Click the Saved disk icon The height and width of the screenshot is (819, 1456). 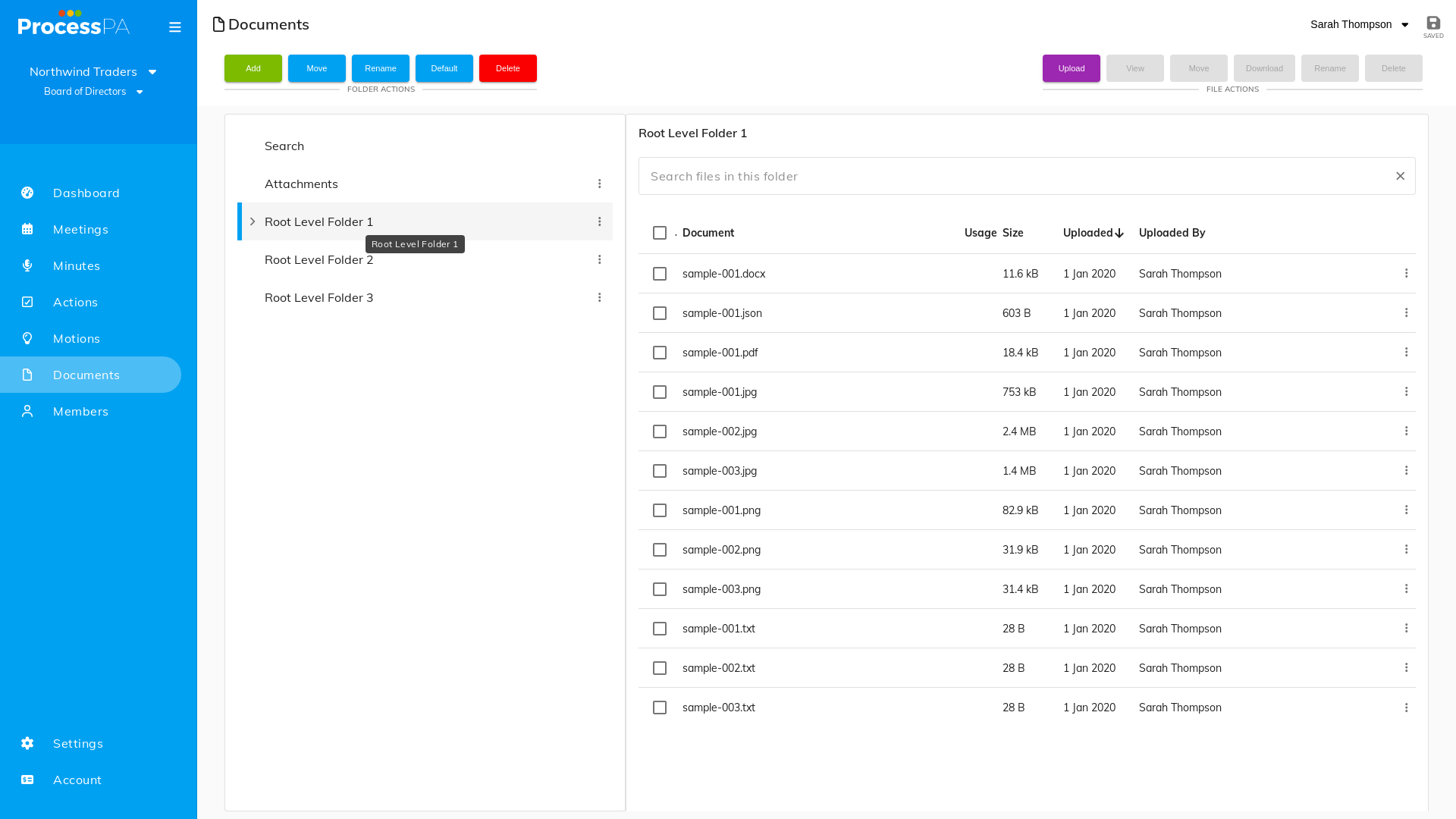[x=1433, y=23]
